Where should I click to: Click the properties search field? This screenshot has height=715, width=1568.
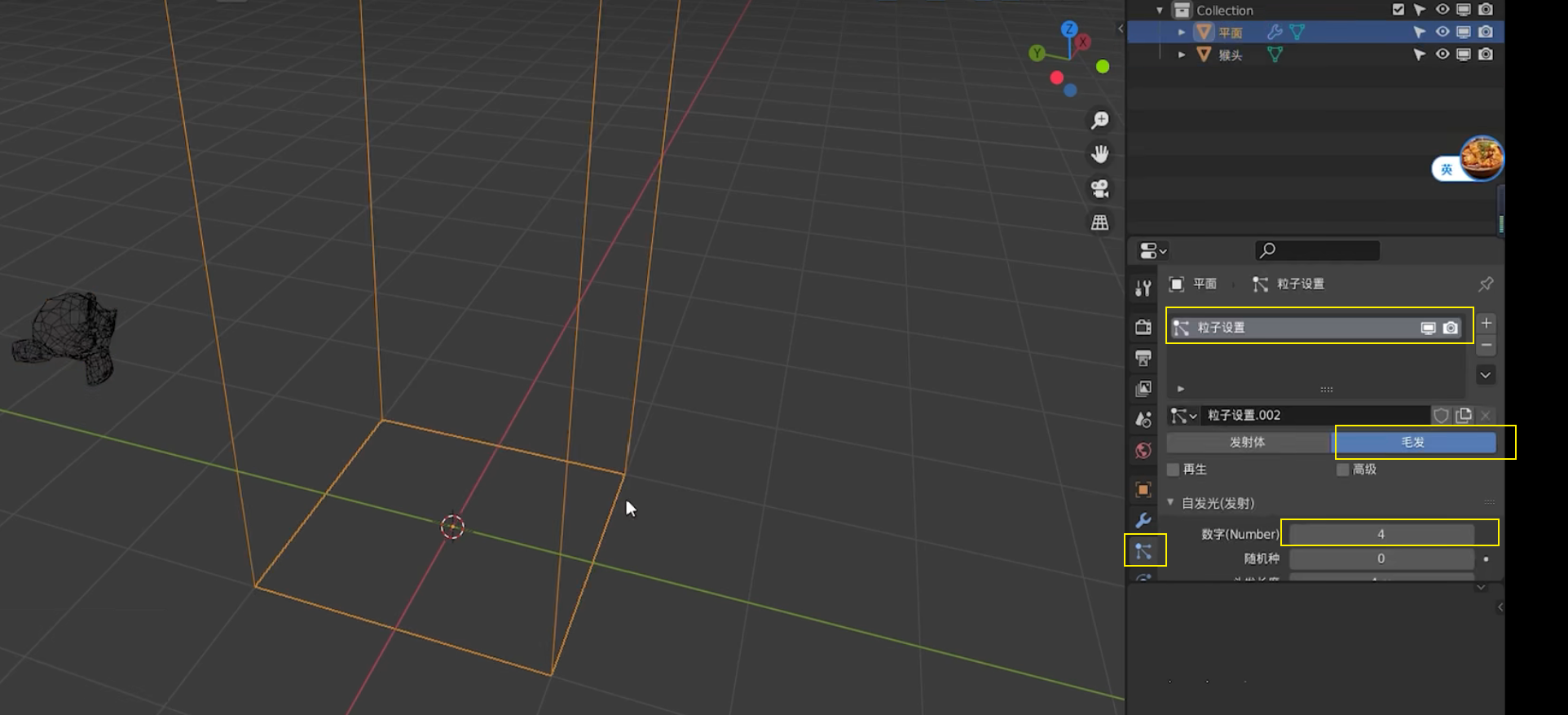pos(1317,250)
